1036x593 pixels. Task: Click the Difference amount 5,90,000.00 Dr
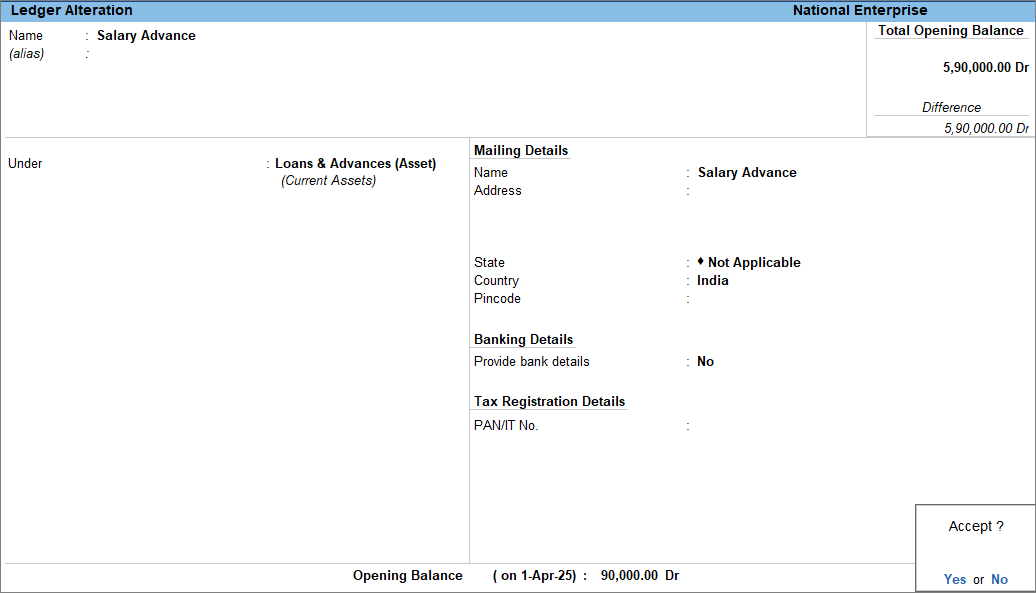(x=985, y=128)
